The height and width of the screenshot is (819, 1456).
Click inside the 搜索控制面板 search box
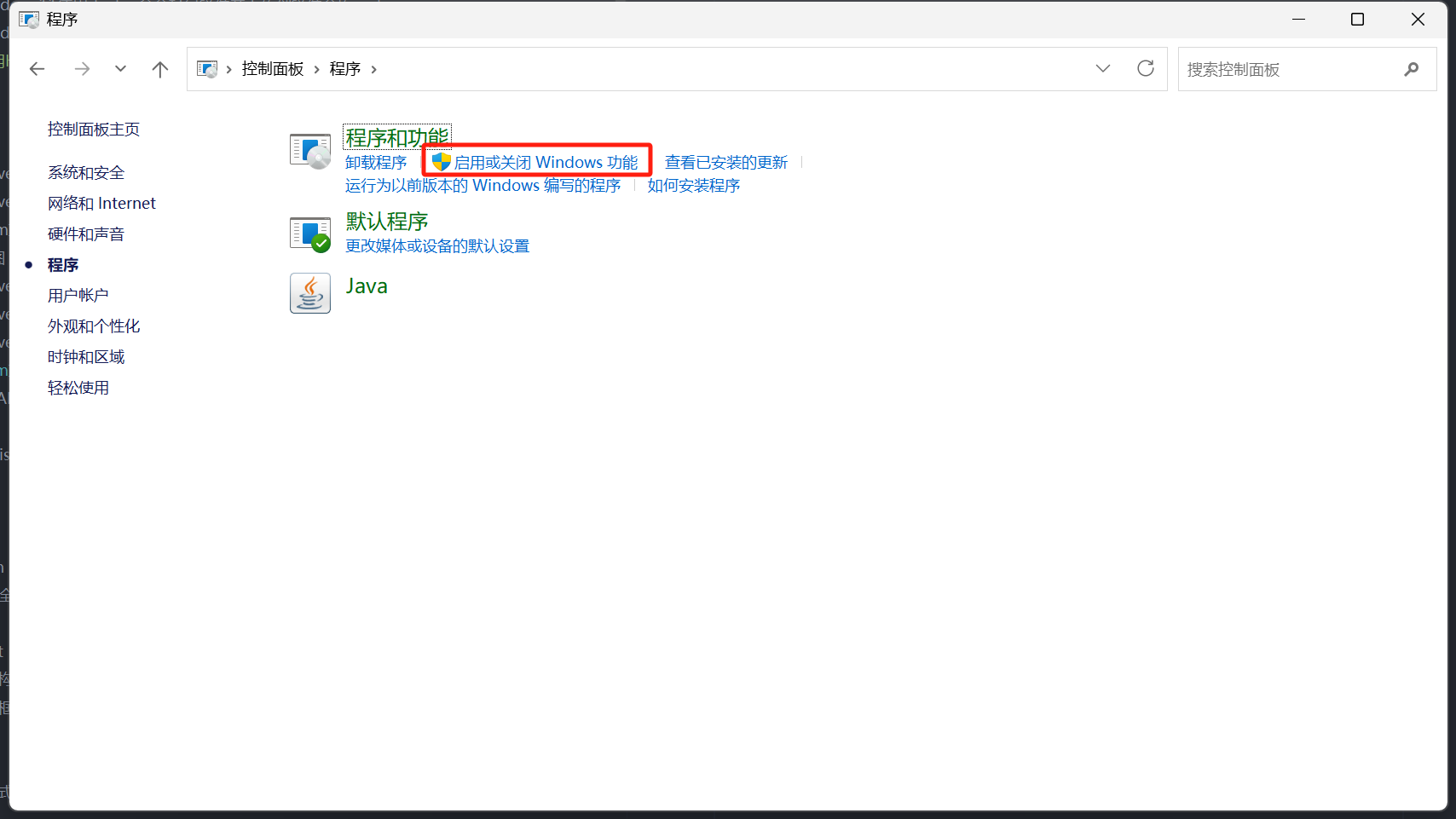pyautogui.click(x=1287, y=69)
